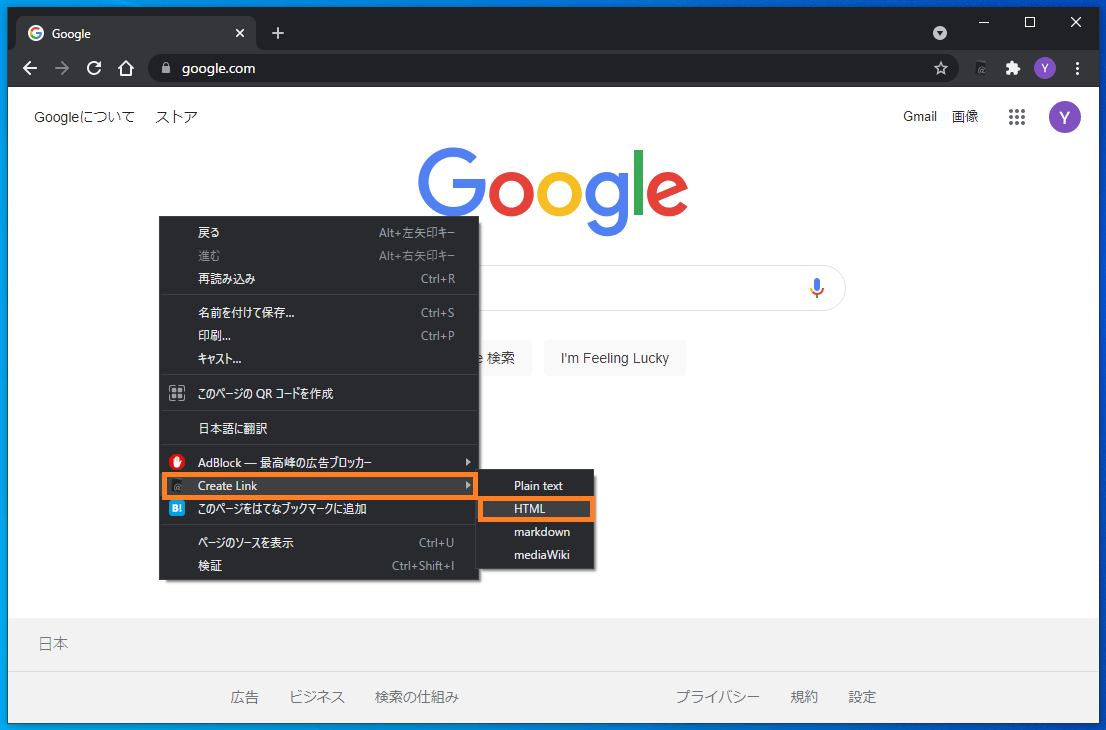
Task: Open the 設定 footer link
Action: pyautogui.click(x=862, y=697)
